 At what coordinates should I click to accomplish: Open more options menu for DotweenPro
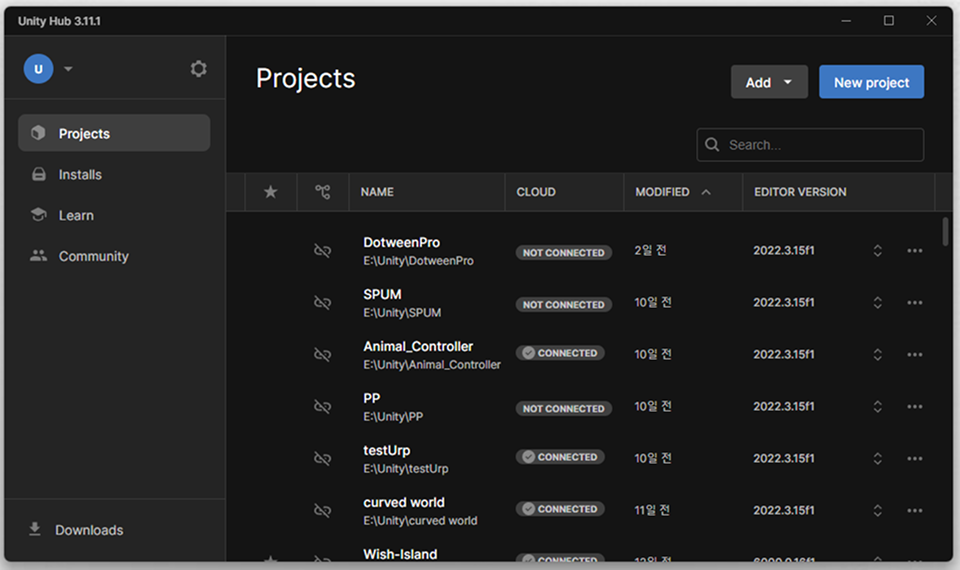click(x=915, y=250)
